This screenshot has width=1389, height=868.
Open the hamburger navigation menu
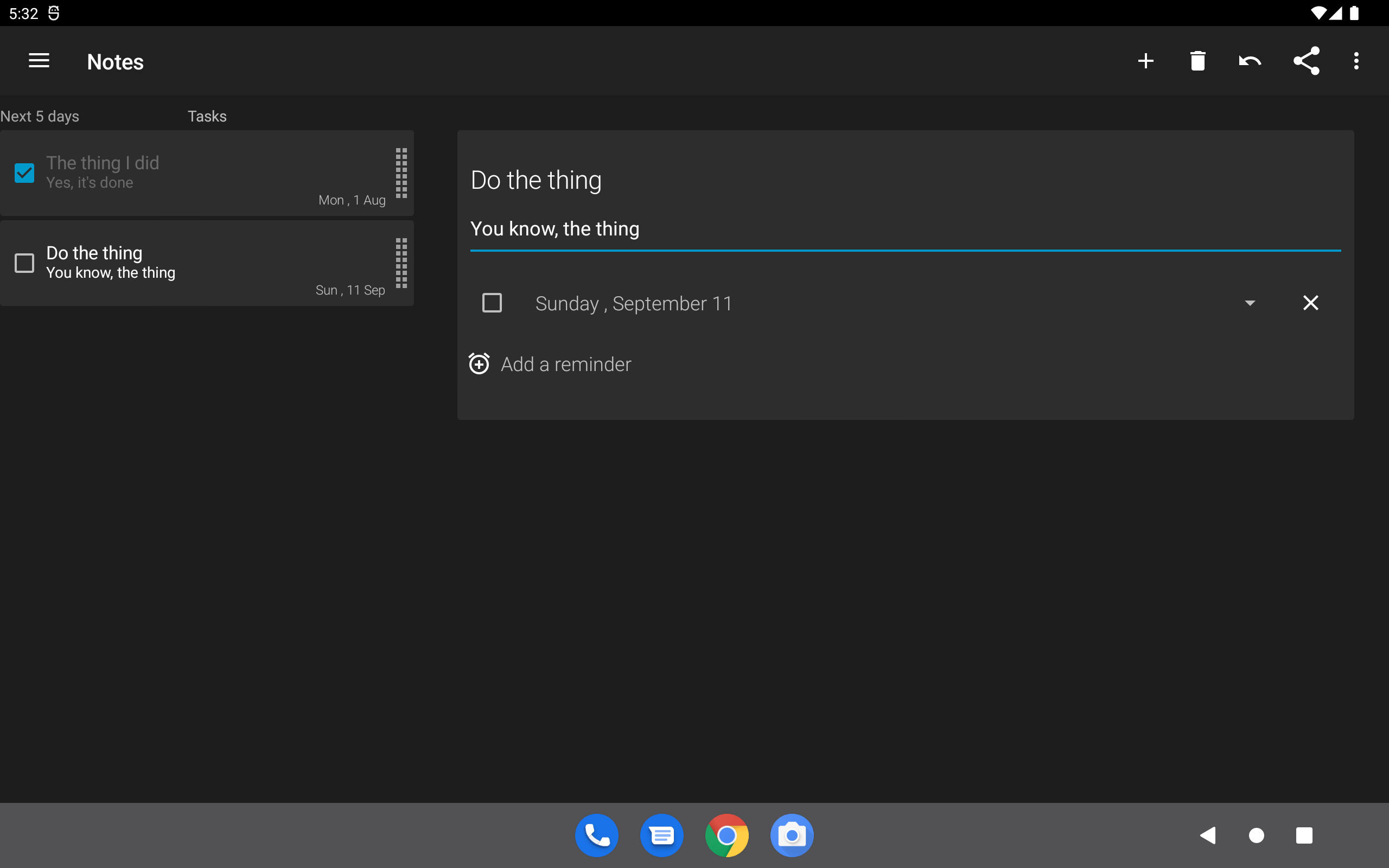click(39, 61)
